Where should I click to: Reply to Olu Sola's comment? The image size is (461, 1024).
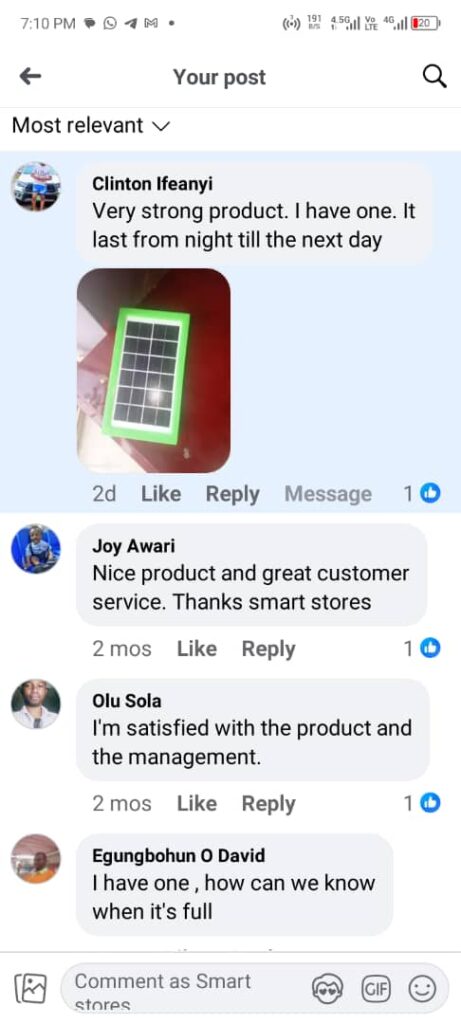click(268, 804)
